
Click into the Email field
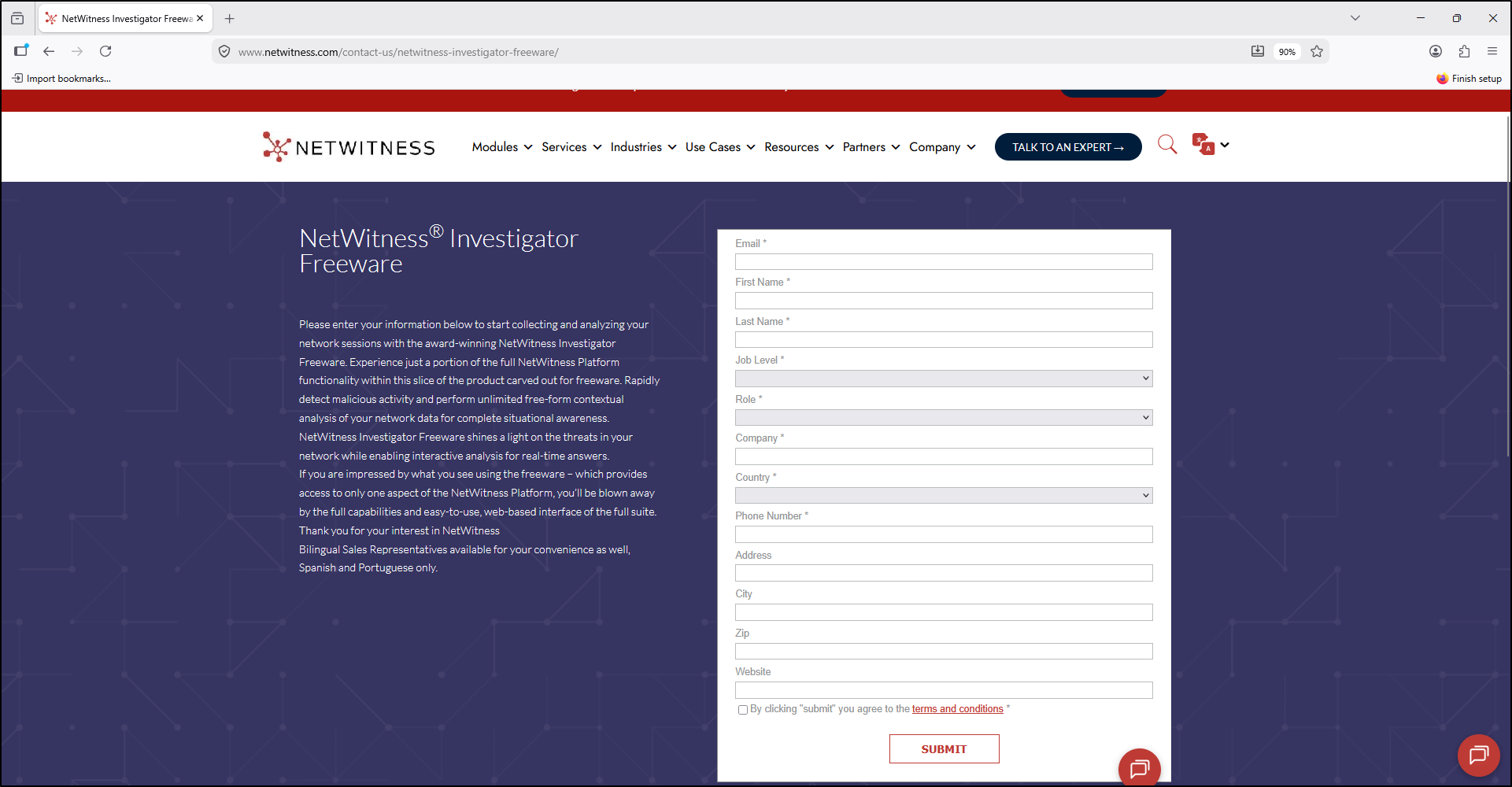point(944,261)
